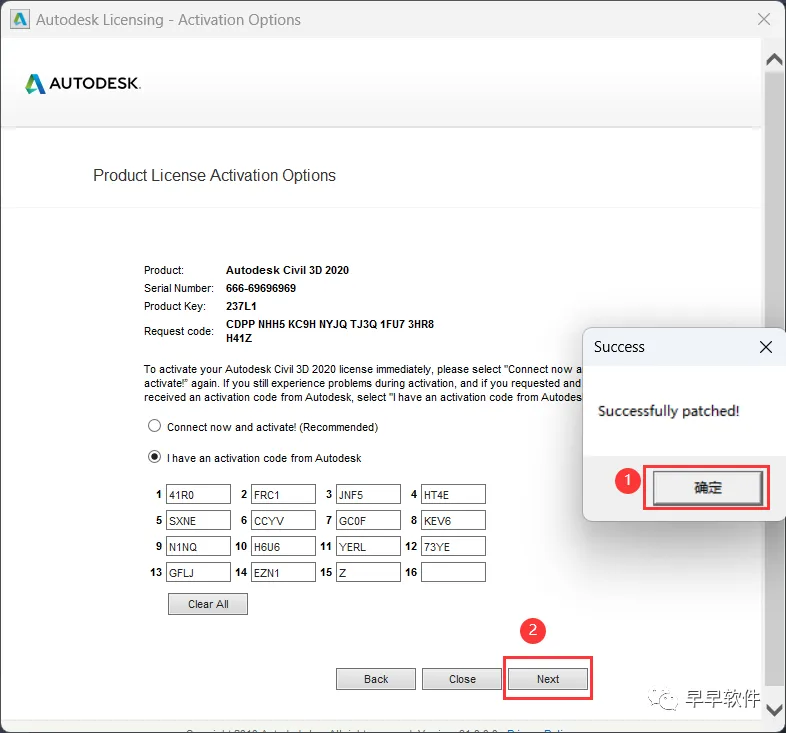The image size is (786, 733).
Task: Click activation code field 5 containing SXNE
Action: click(199, 520)
